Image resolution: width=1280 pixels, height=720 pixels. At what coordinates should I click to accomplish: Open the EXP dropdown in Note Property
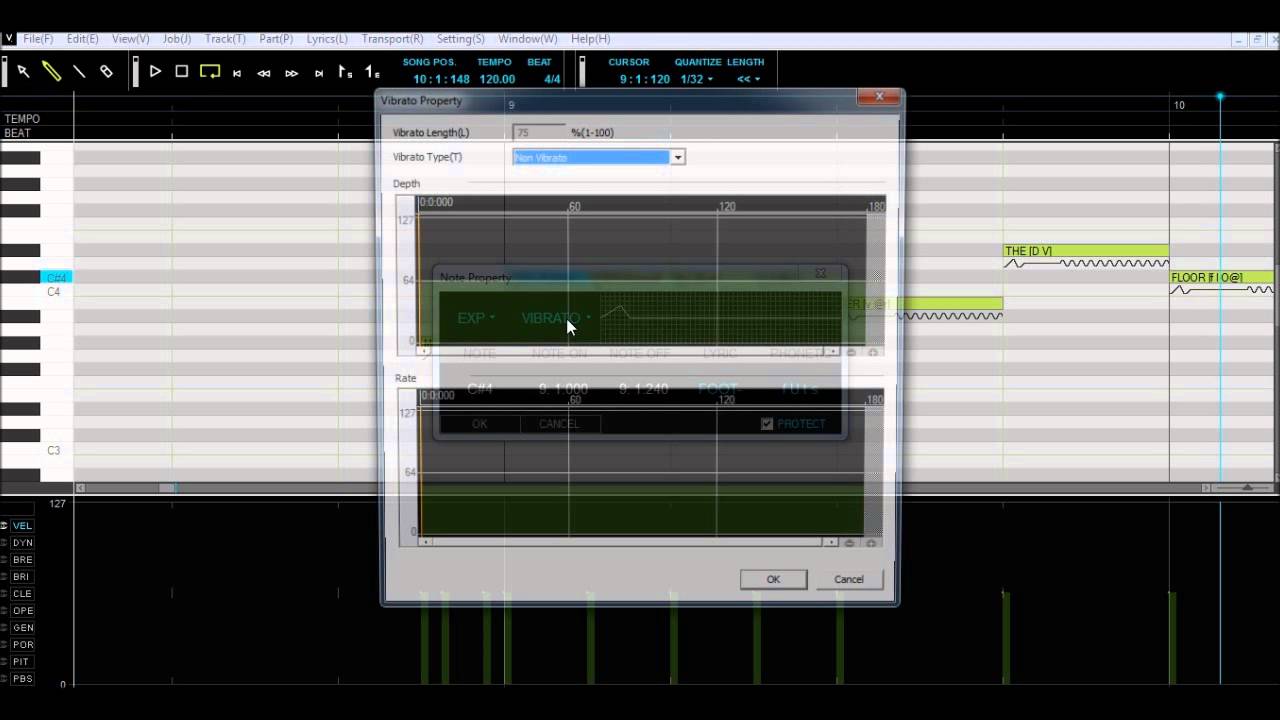point(476,318)
